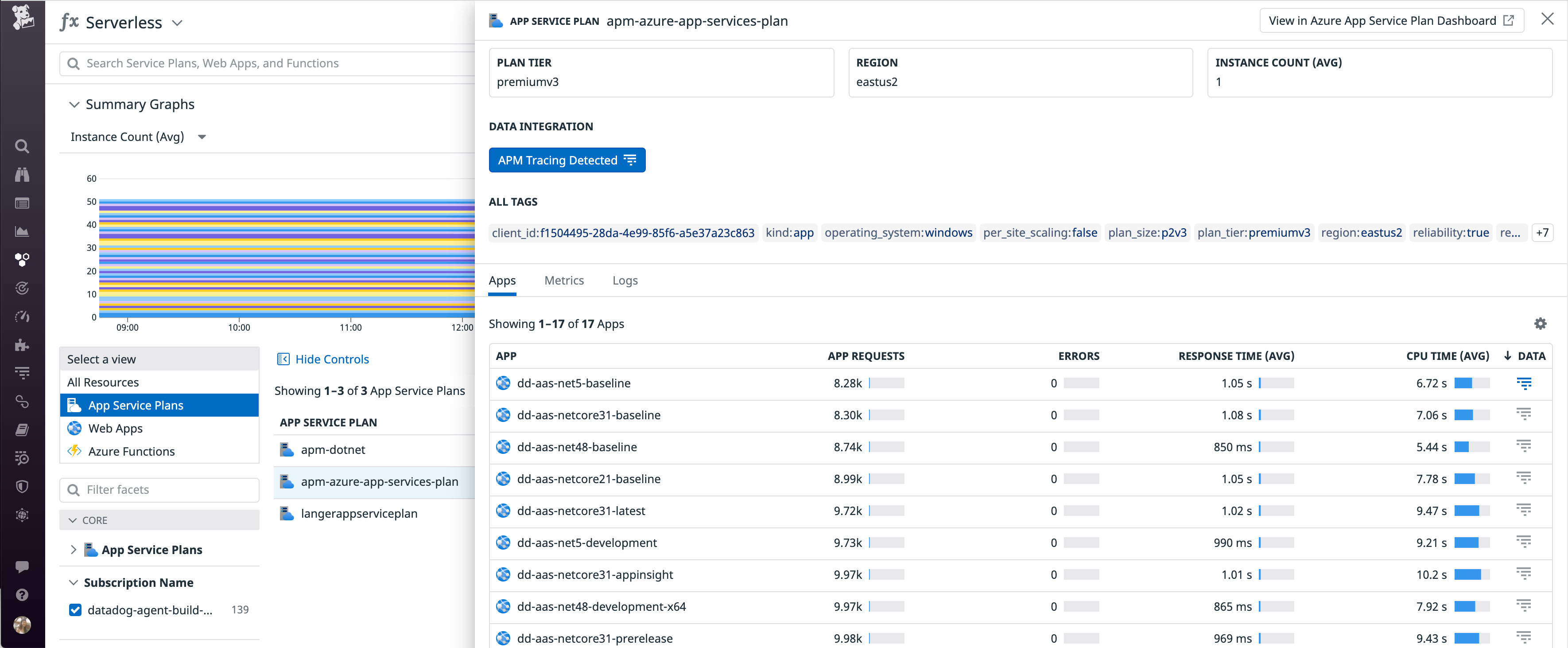Open help from the question mark icon
The width and height of the screenshot is (1568, 648).
coord(22,595)
